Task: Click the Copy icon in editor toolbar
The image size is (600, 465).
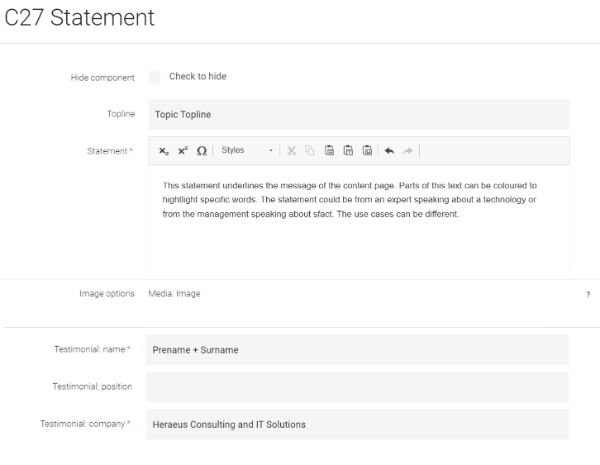Action: point(310,150)
